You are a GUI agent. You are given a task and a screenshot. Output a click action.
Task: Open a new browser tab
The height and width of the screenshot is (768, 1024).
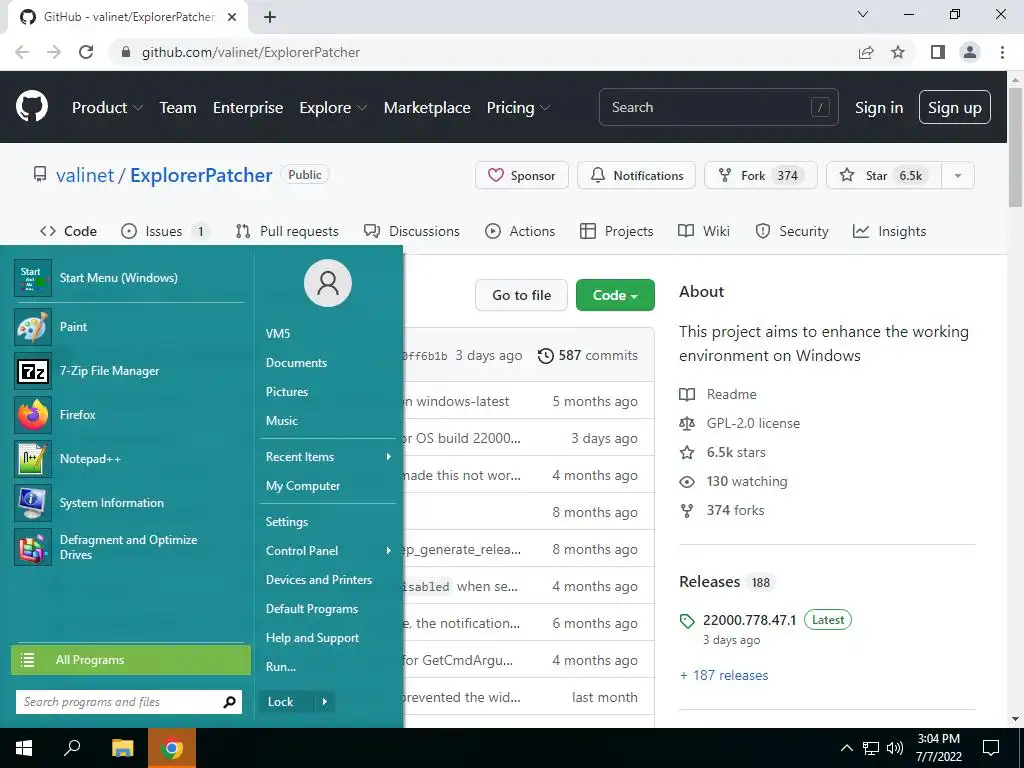click(270, 17)
